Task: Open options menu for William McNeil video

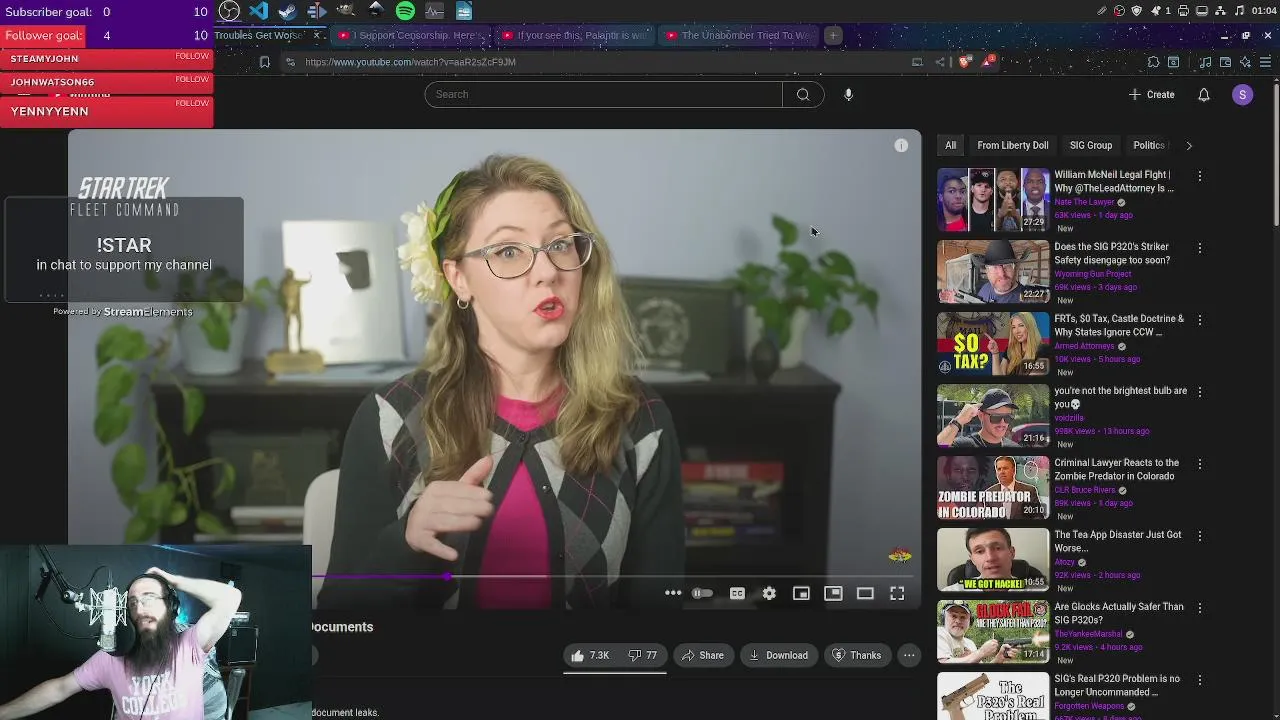Action: [x=1200, y=176]
